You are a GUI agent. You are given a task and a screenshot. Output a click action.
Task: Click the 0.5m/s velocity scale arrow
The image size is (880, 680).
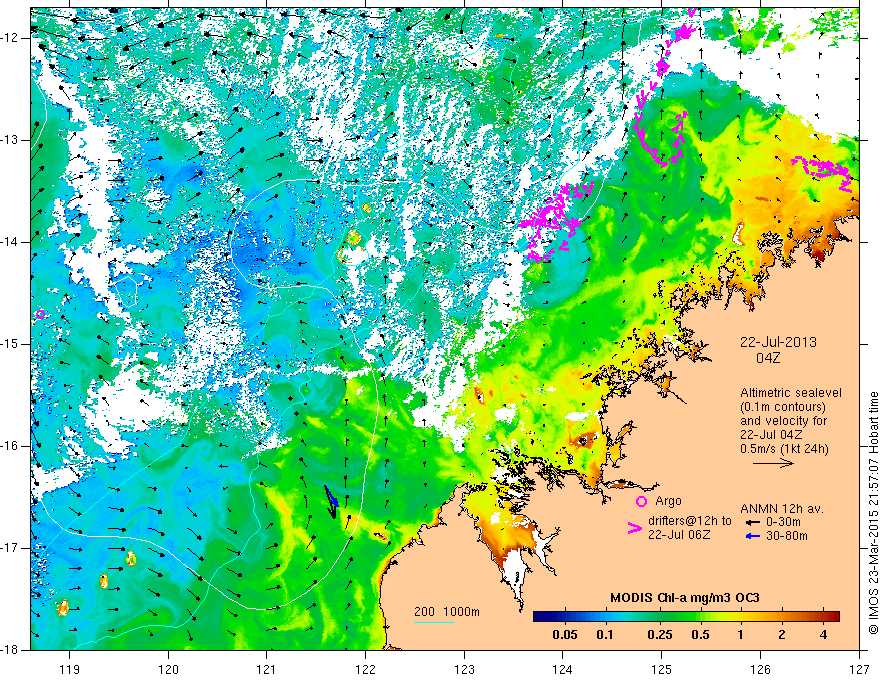(x=773, y=463)
